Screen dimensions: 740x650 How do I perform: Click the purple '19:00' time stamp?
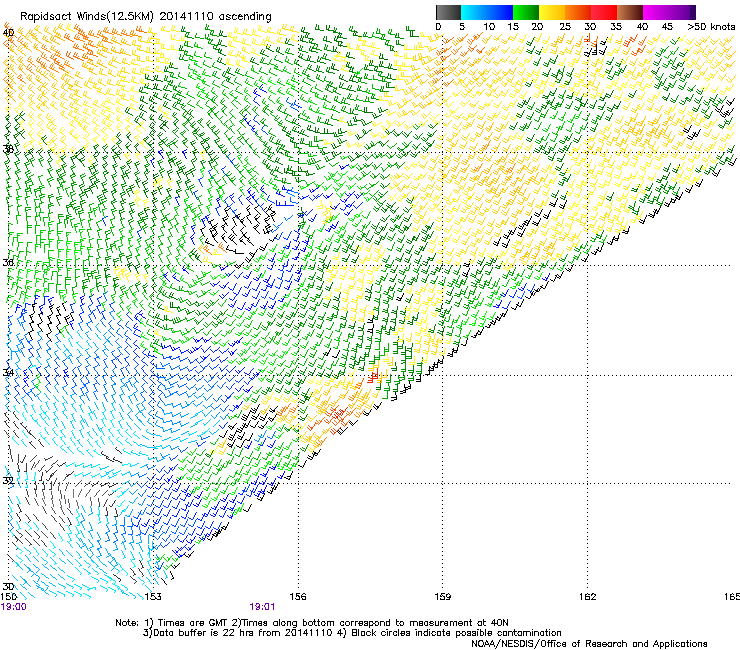14,607
